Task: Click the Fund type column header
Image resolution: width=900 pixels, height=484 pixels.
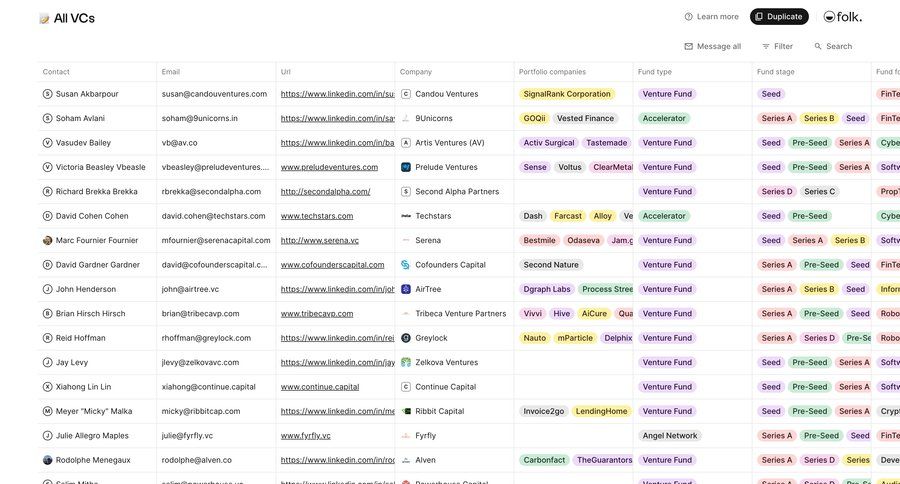Action: pos(657,72)
